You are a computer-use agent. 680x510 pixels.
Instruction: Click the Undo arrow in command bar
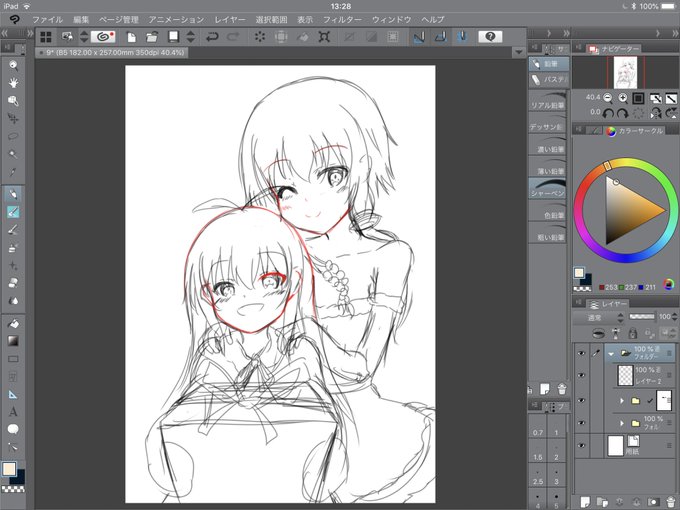(212, 37)
